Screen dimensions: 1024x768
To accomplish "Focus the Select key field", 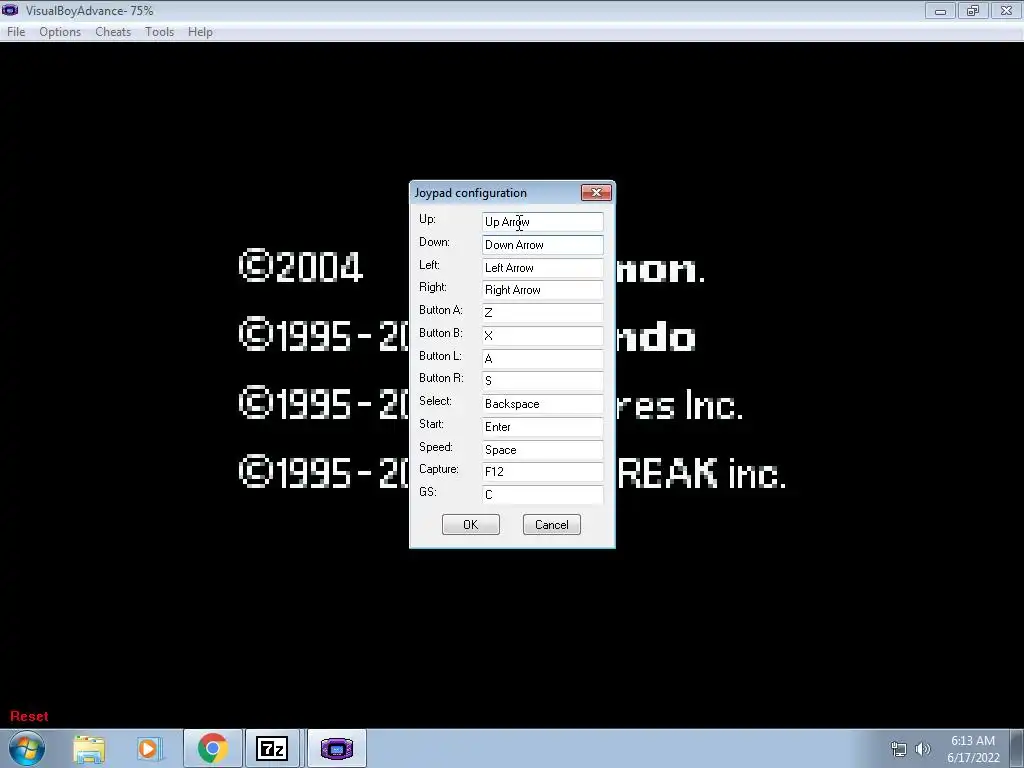I will pyautogui.click(x=543, y=404).
